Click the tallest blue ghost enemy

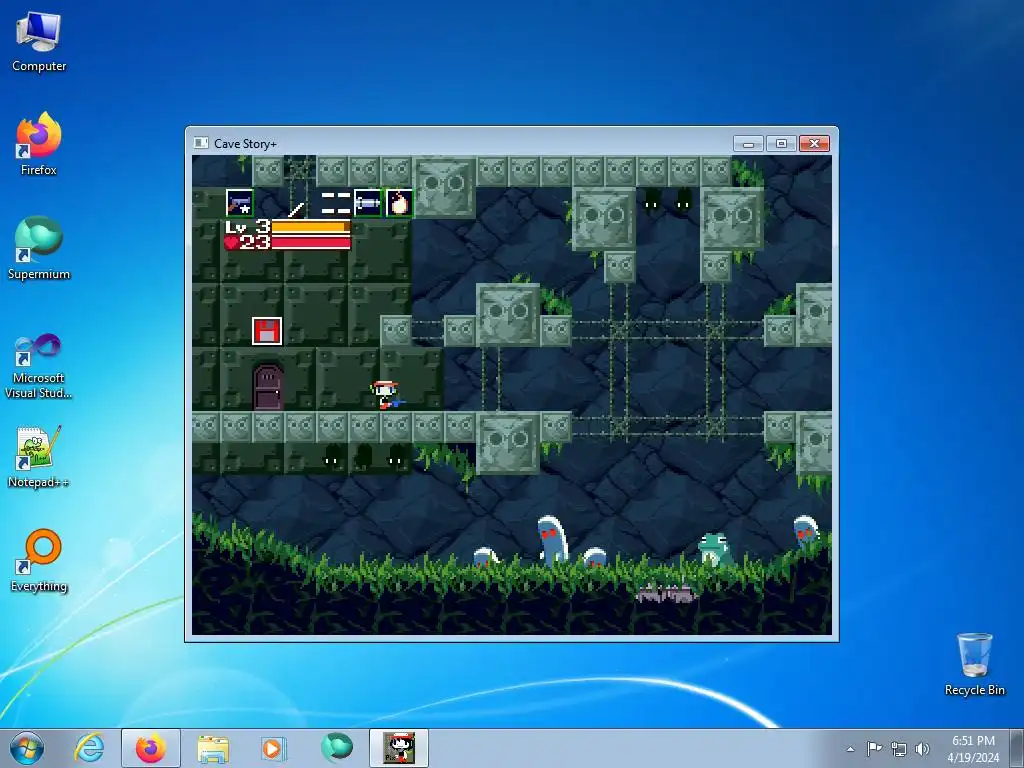point(552,539)
